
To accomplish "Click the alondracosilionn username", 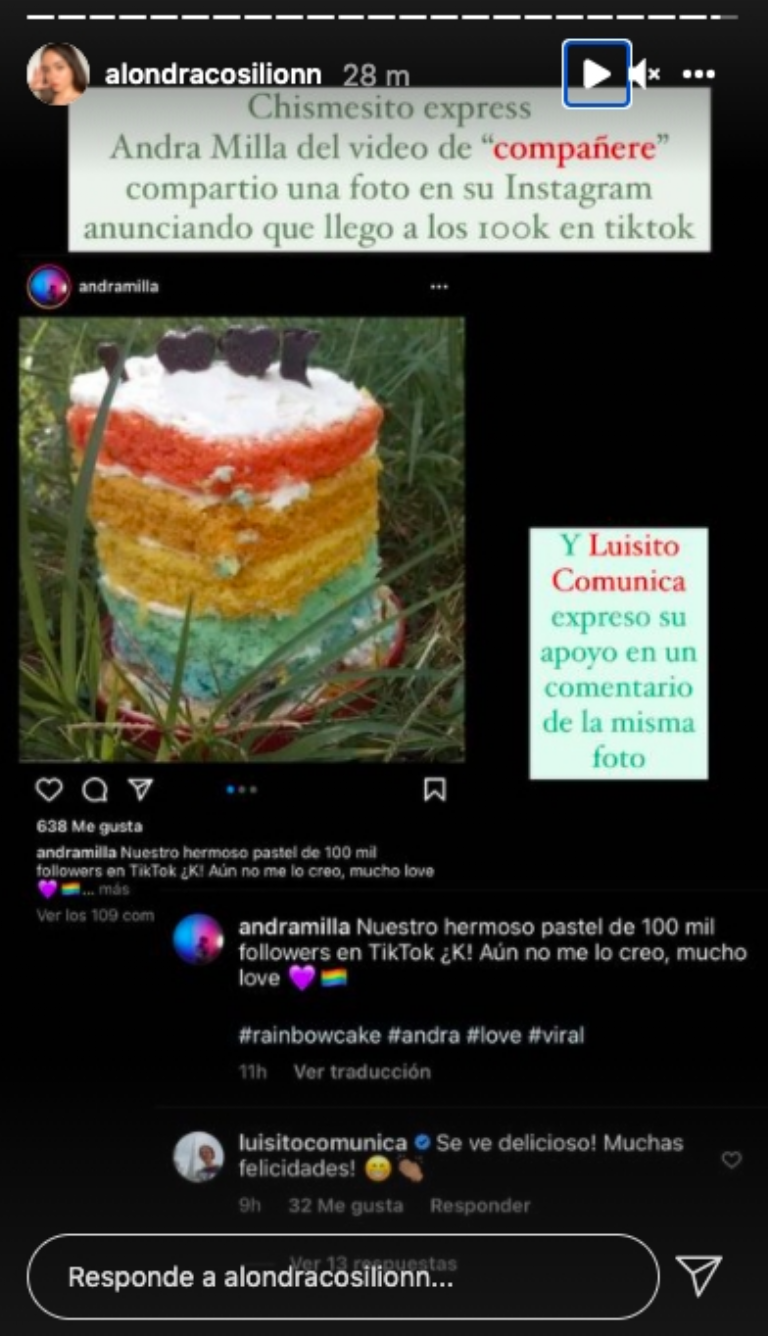I will (x=213, y=75).
